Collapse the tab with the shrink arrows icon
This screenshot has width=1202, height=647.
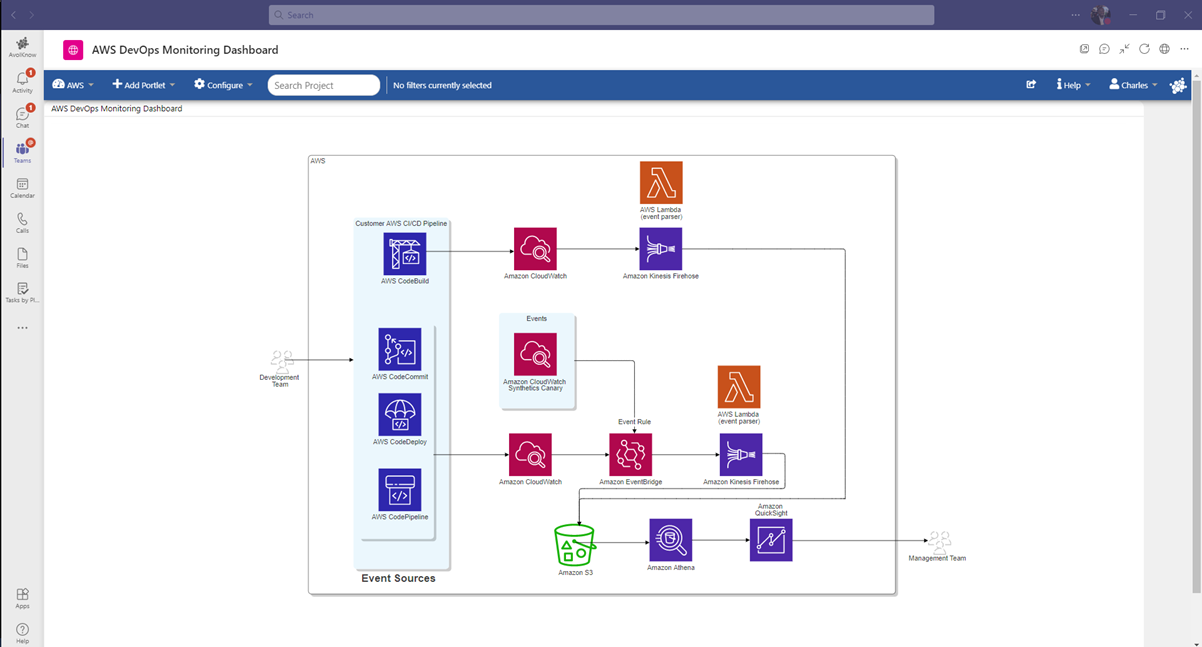pyautogui.click(x=1124, y=49)
